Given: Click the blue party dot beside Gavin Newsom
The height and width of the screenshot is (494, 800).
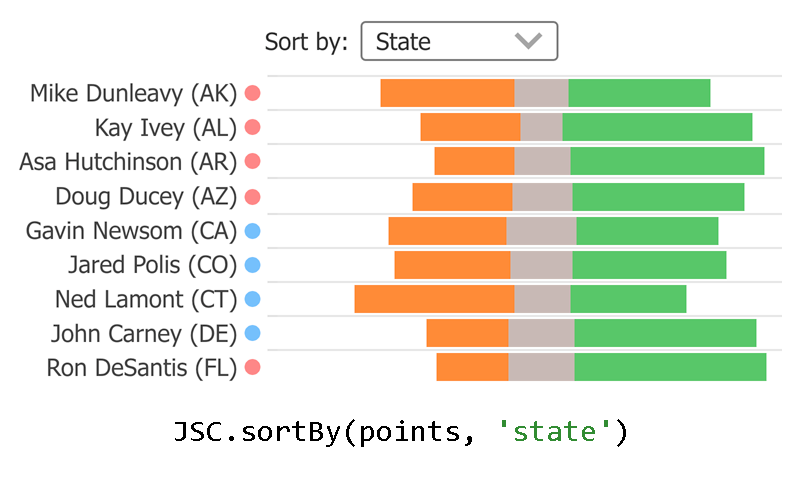Looking at the screenshot, I should pos(253,231).
